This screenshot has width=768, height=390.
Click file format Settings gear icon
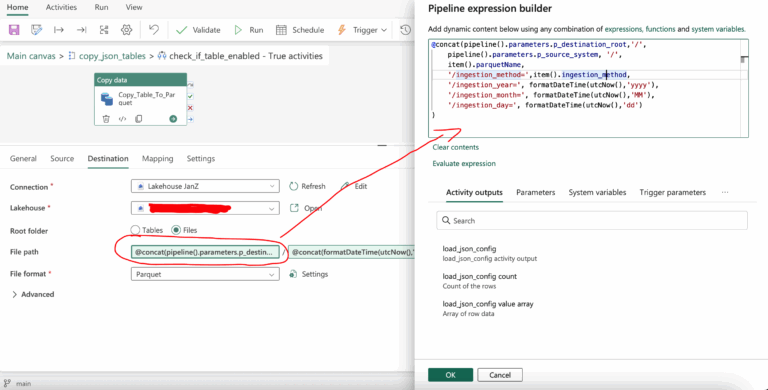[x=293, y=274]
